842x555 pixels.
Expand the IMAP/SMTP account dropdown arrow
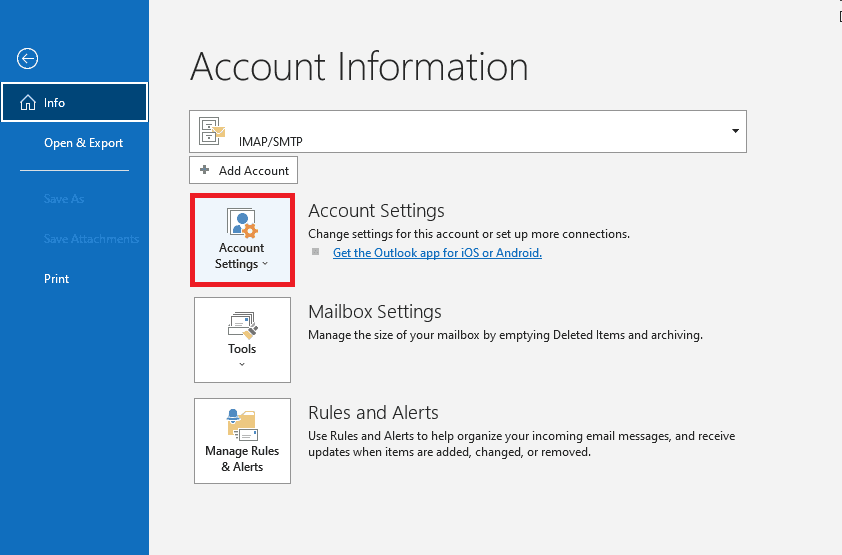pos(735,131)
